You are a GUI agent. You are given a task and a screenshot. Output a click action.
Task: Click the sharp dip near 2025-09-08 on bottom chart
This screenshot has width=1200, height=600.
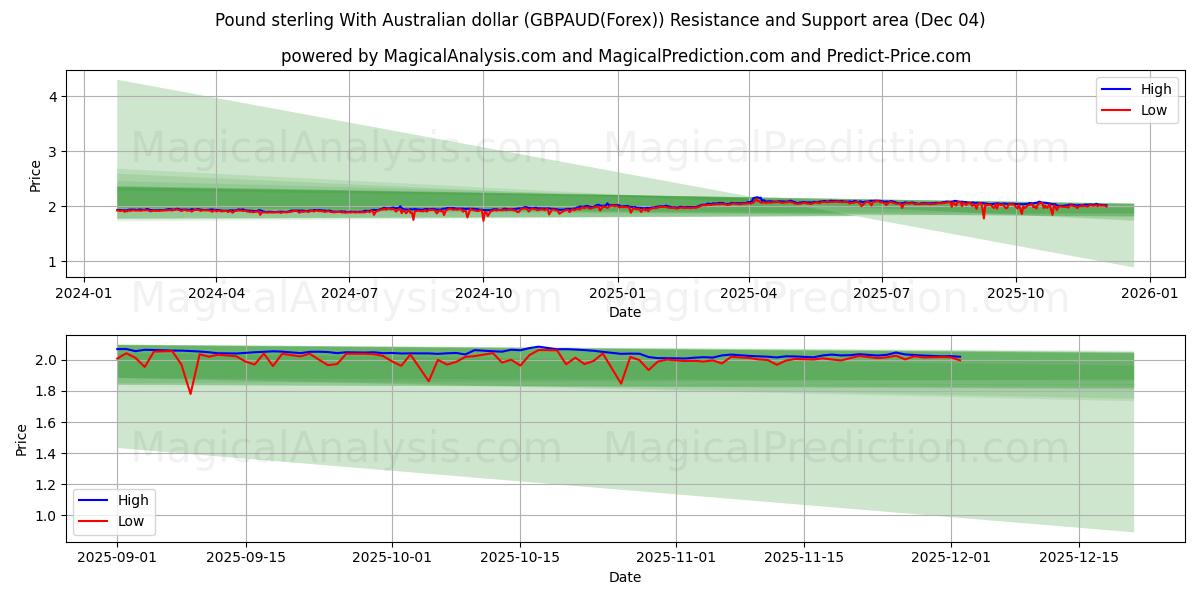pos(190,393)
